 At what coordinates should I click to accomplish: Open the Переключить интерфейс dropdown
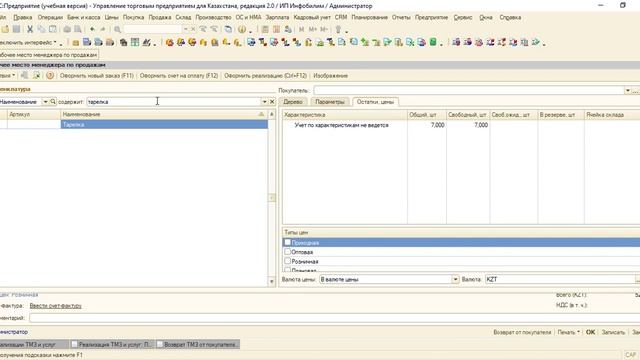28,42
